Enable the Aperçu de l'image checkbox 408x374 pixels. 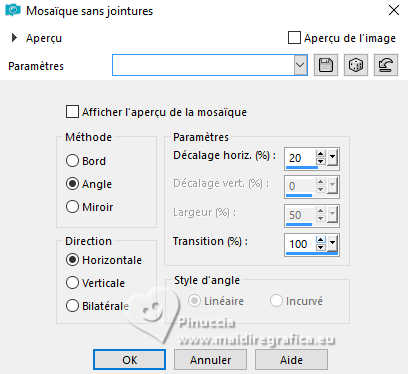tap(294, 38)
